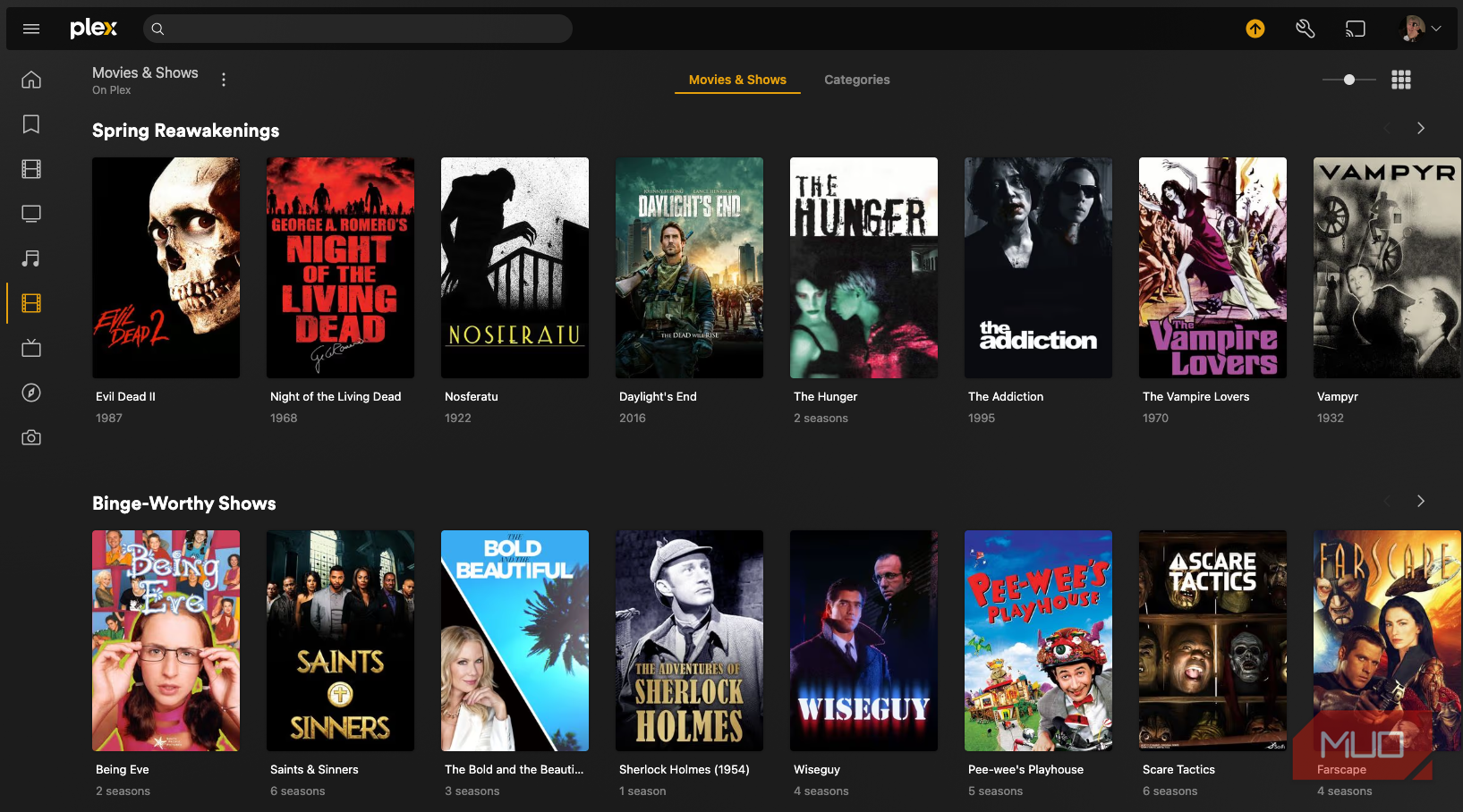Viewport: 1463px width, 812px height.
Task: Click the Scare Tactics title link
Action: click(x=1178, y=769)
